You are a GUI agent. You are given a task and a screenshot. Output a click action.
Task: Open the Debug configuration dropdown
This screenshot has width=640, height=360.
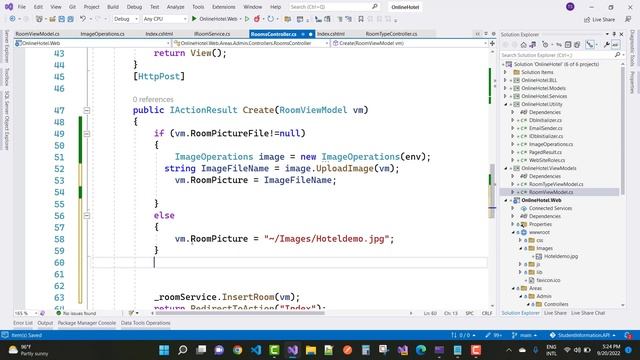point(125,19)
